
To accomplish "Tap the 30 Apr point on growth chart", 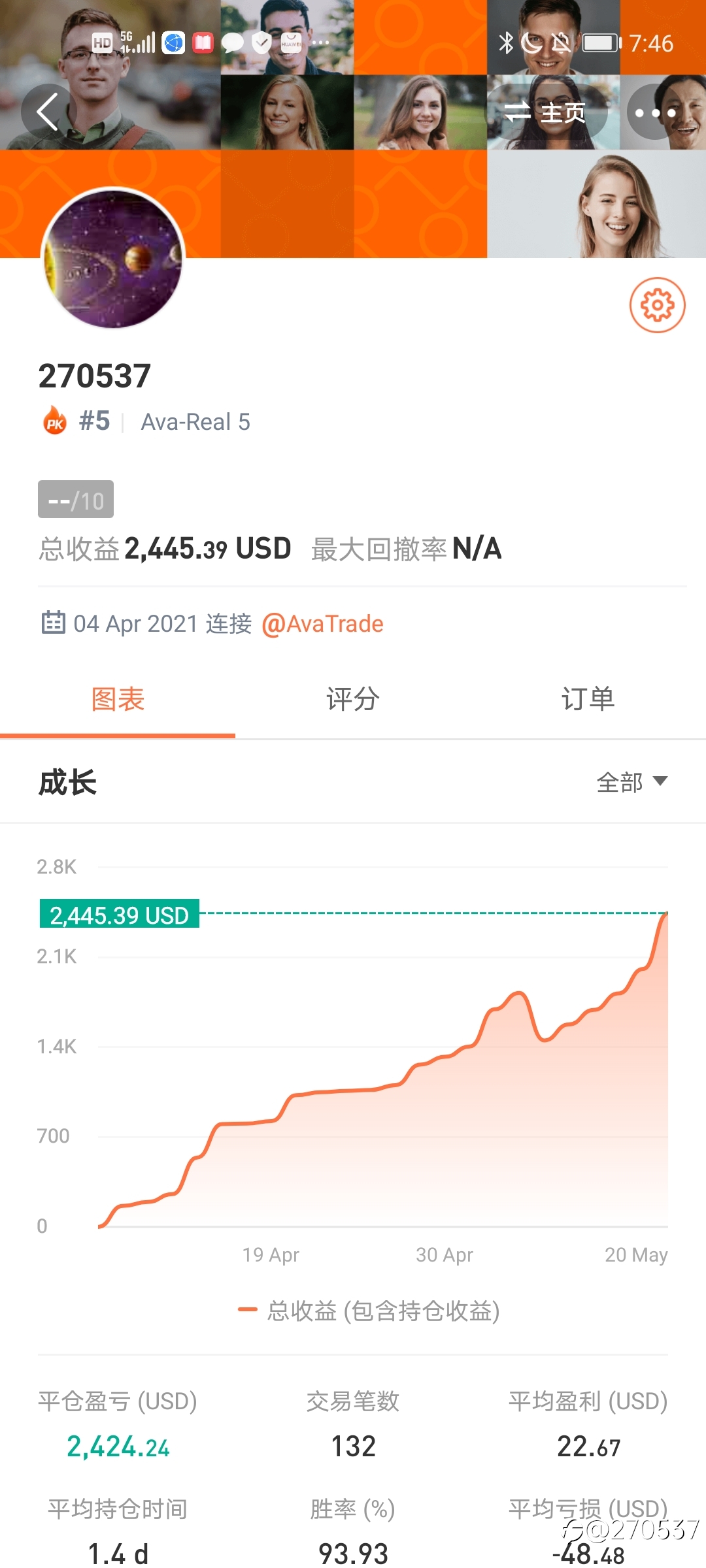I will pos(444,1254).
